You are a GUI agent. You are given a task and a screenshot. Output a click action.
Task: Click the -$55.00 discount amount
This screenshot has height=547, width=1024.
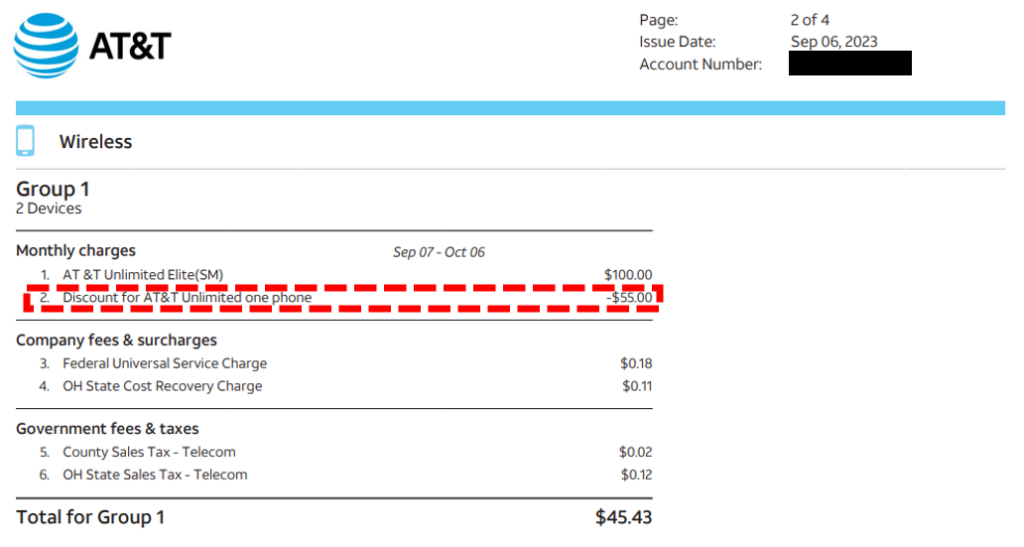click(x=629, y=298)
